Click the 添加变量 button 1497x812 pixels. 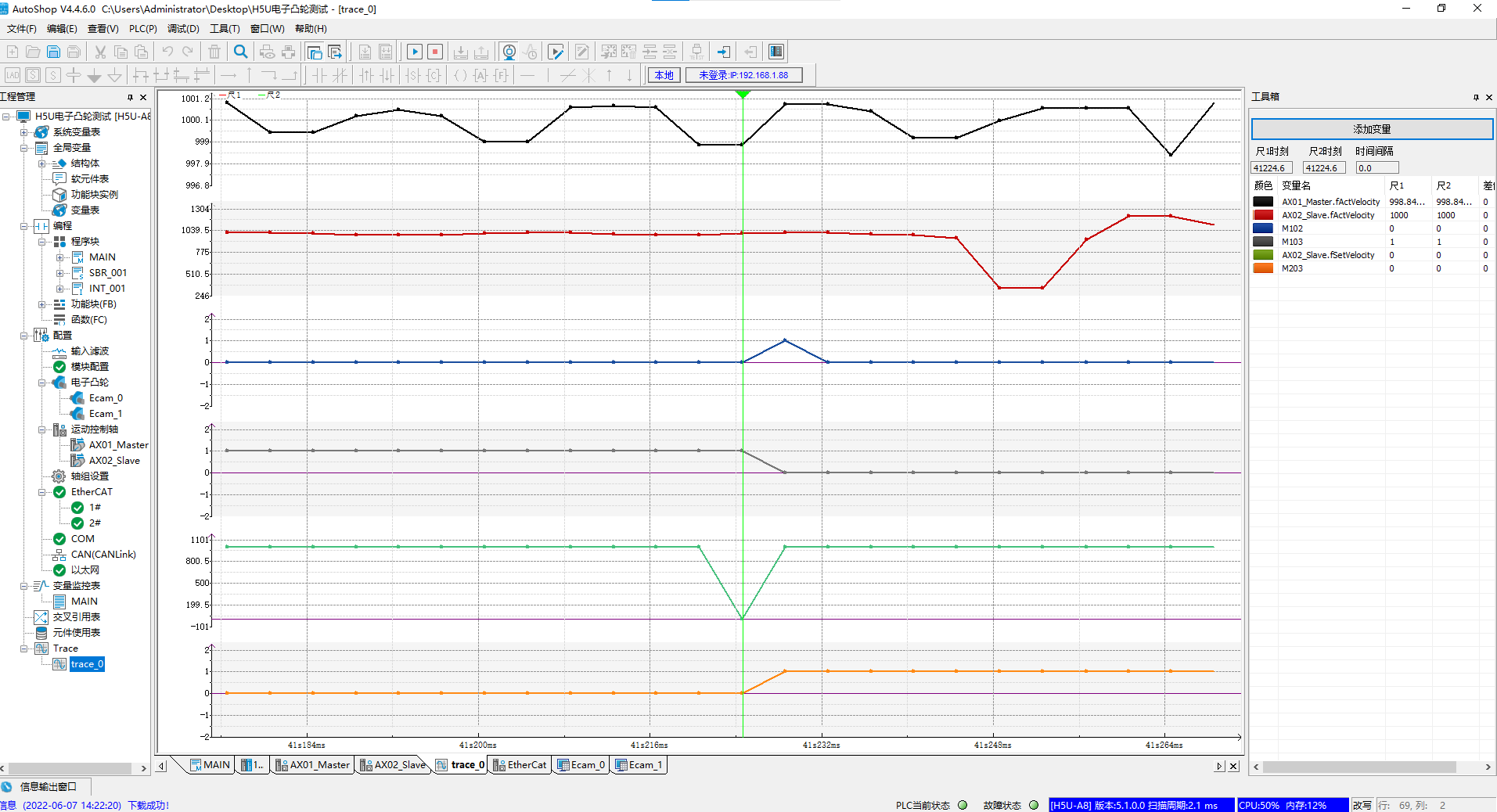[x=1372, y=129]
